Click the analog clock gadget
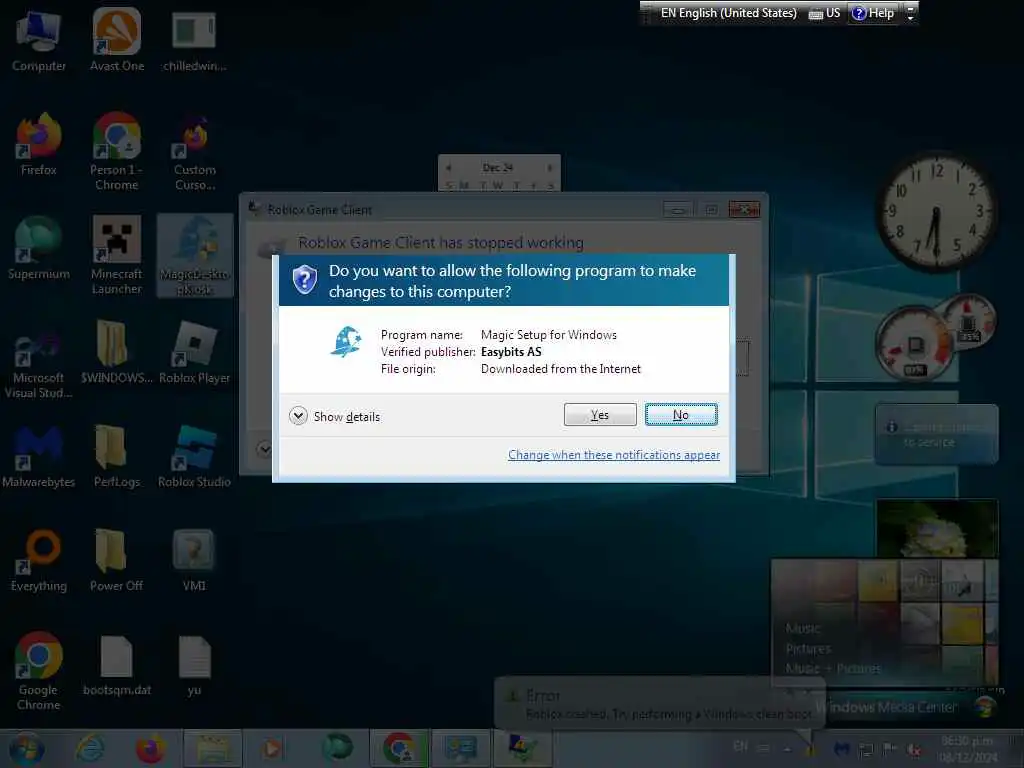The height and width of the screenshot is (768, 1024). (936, 212)
